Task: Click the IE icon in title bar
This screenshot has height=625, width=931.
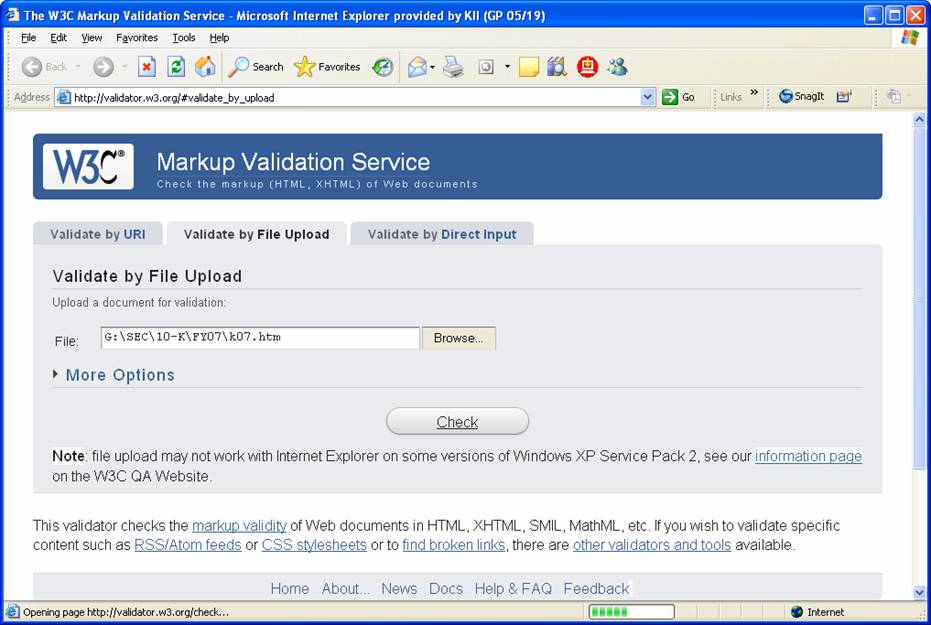Action: click(x=12, y=14)
